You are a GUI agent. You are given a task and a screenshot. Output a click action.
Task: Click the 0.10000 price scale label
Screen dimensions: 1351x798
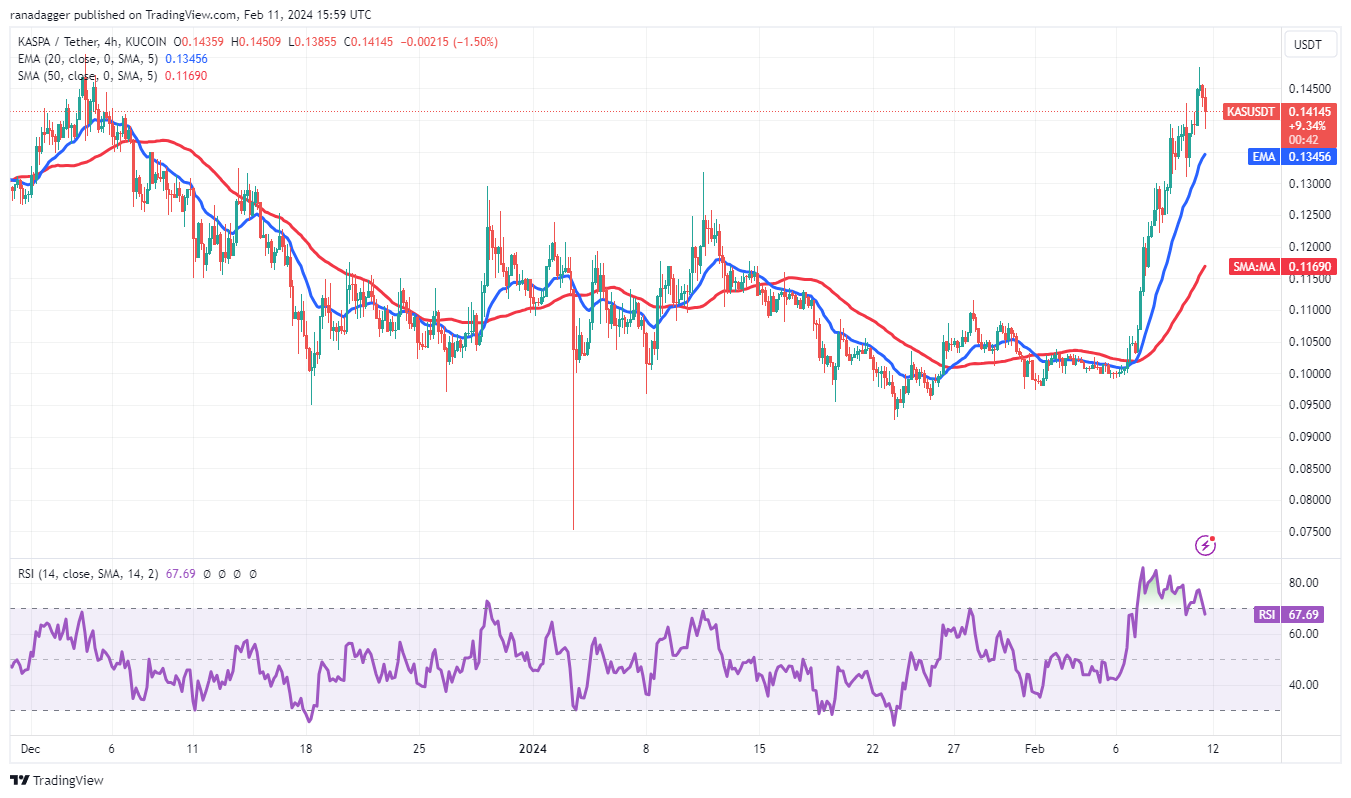tap(1308, 373)
